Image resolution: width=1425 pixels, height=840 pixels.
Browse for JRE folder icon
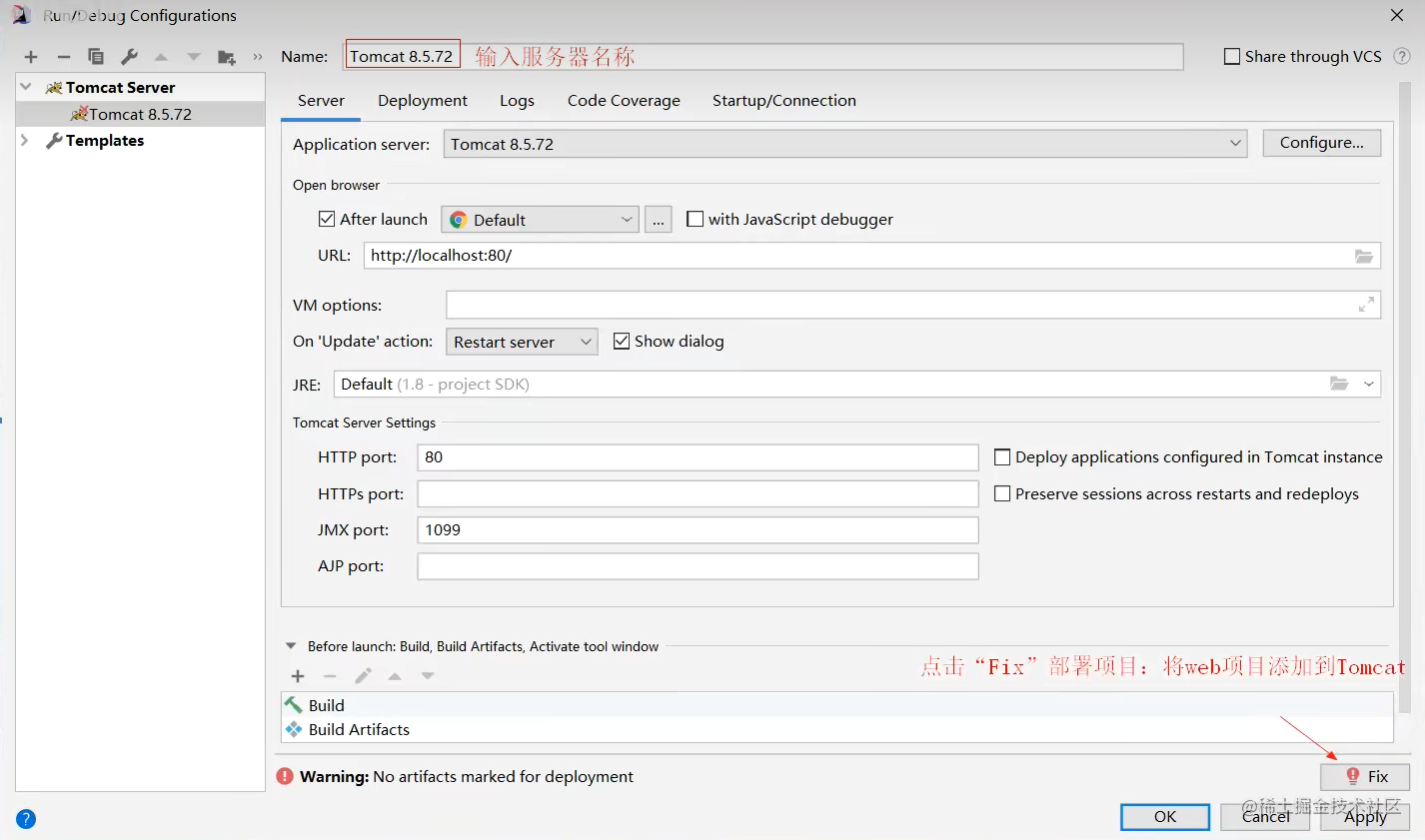[1339, 384]
